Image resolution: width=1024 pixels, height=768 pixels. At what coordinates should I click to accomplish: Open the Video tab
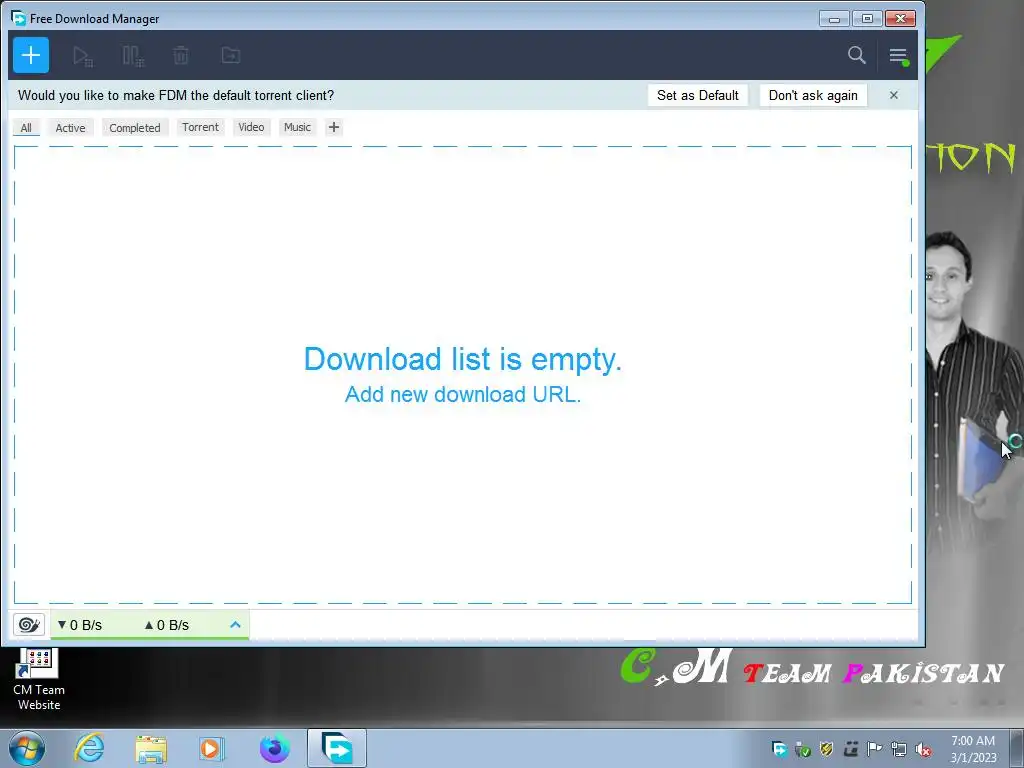pyautogui.click(x=251, y=127)
